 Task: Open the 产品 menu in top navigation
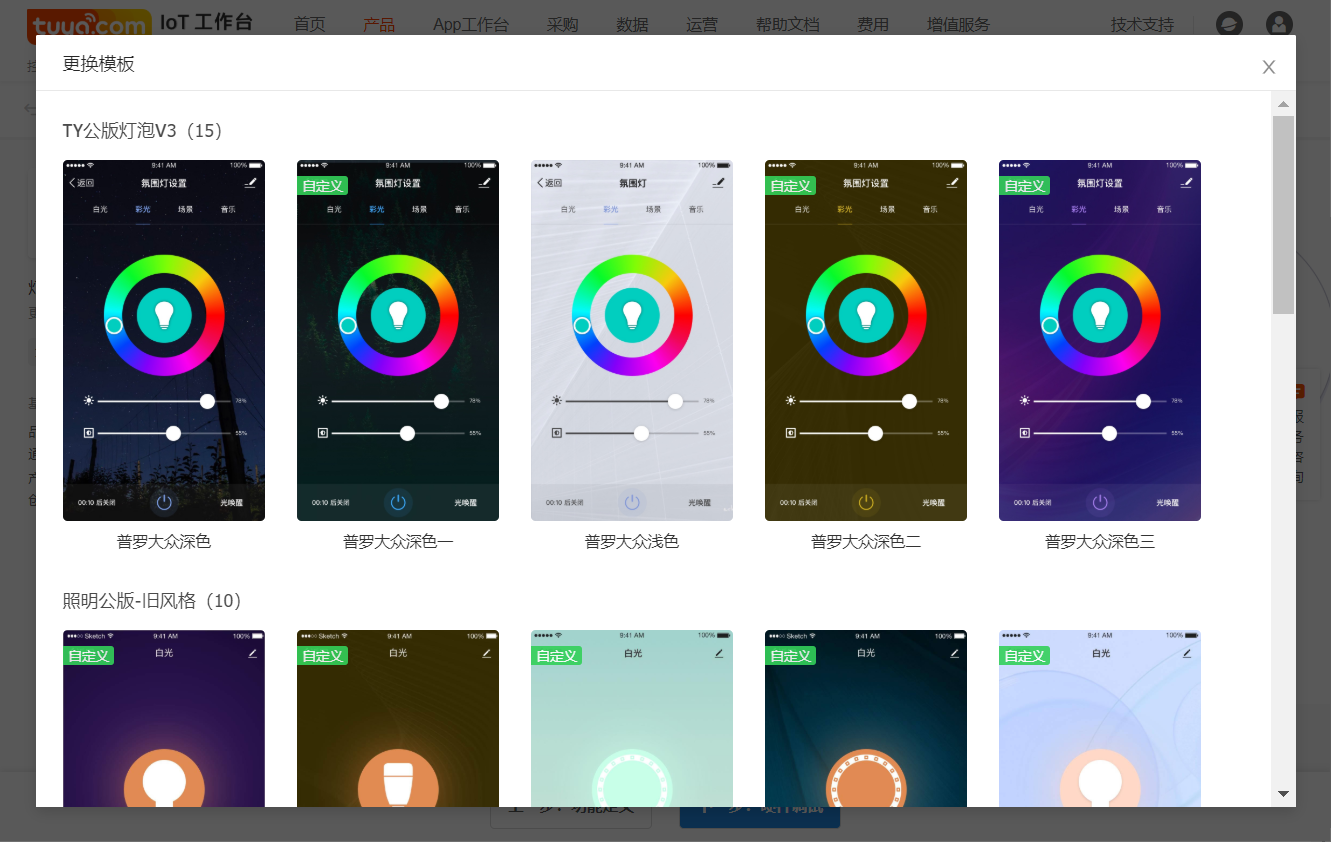coord(379,25)
